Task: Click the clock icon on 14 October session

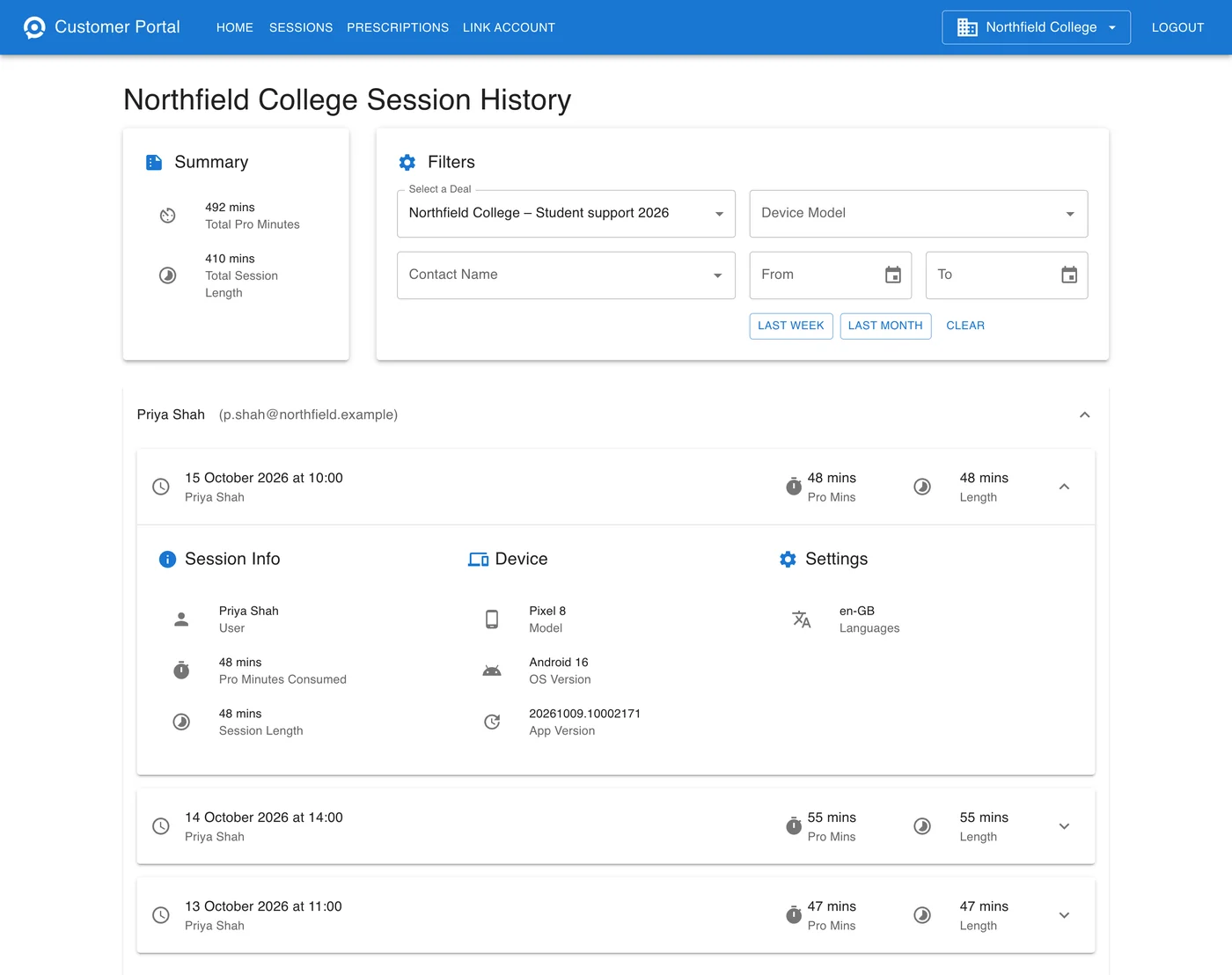Action: [161, 826]
